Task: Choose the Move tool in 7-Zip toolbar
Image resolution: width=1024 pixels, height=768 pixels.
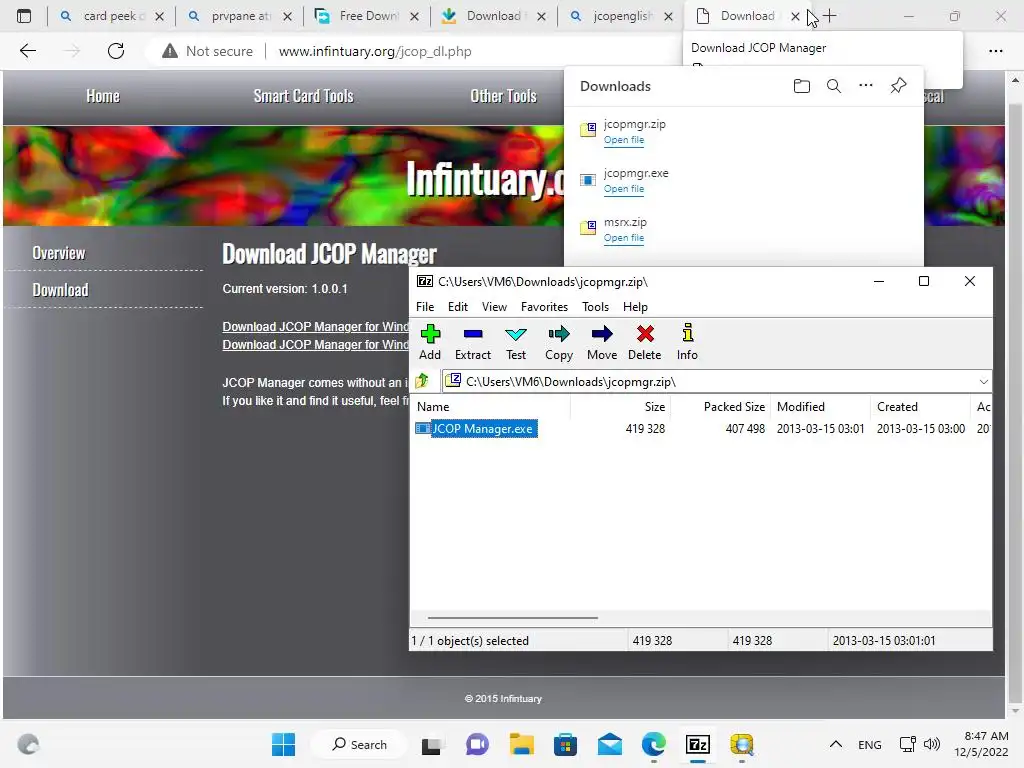Action: (x=602, y=342)
